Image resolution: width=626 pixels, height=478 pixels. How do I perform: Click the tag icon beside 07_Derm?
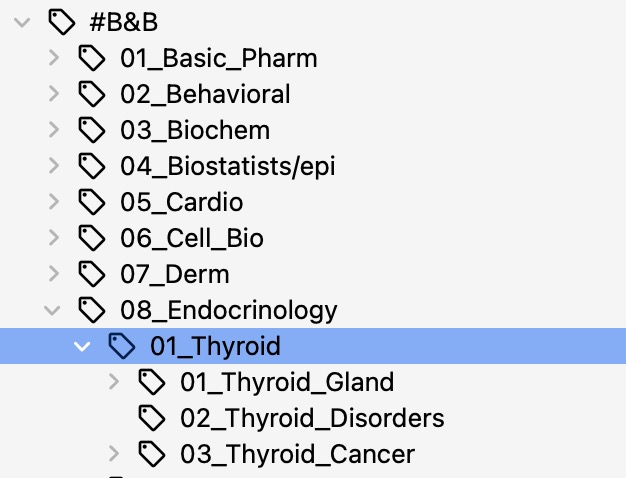(92, 274)
